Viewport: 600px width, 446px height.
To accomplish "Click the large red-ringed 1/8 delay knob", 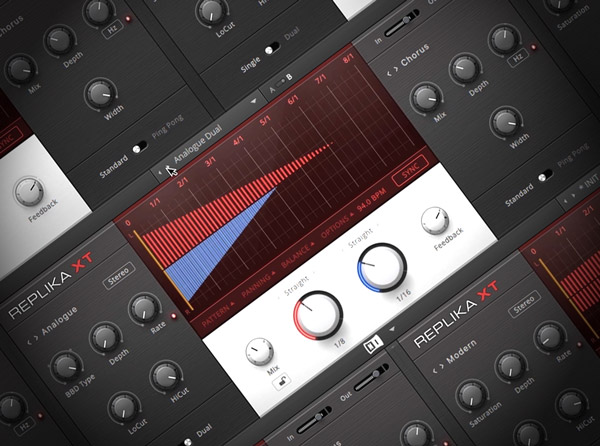I will 318,315.
